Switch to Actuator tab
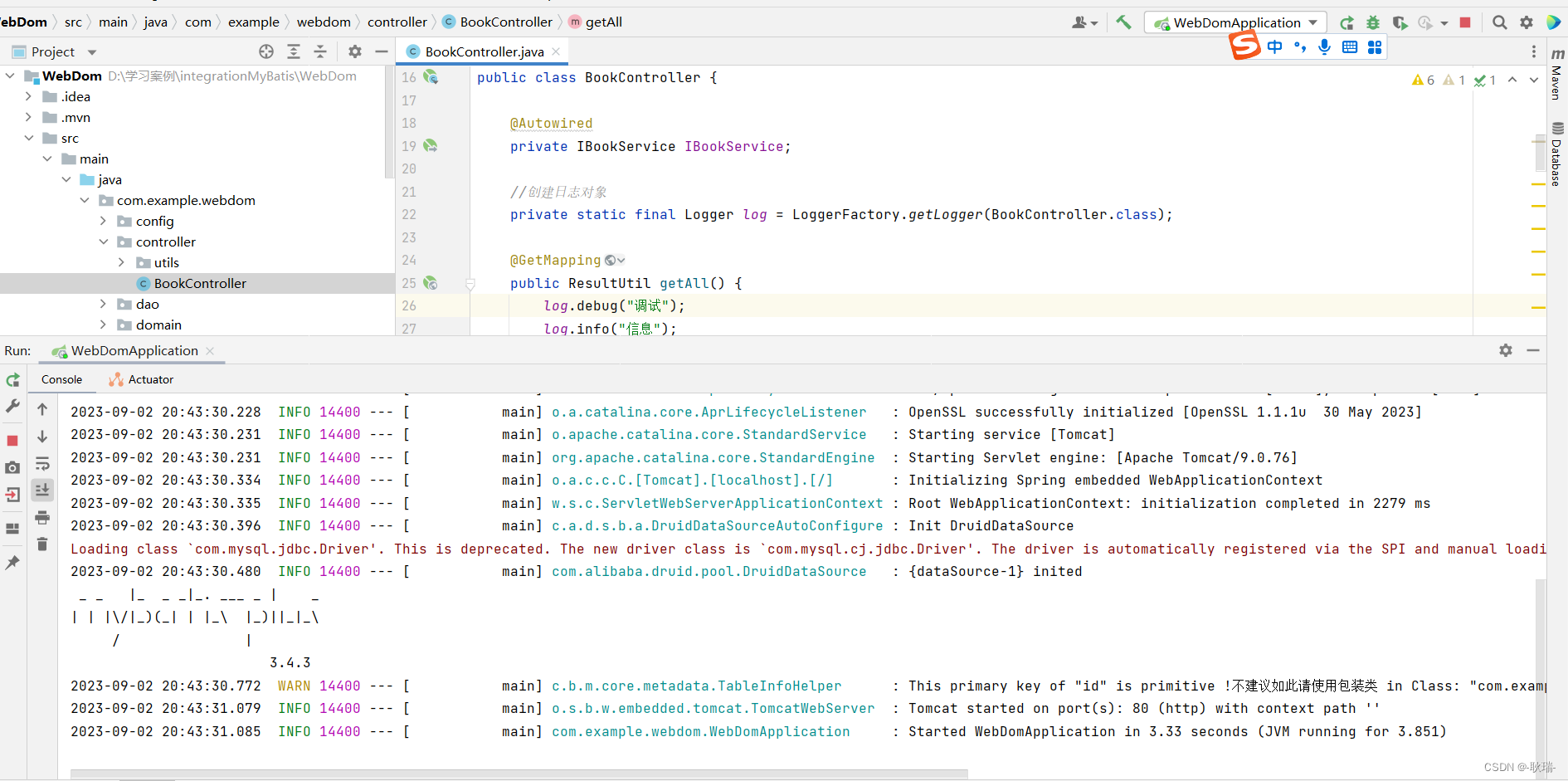Viewport: 1568px width, 781px height. tap(141, 379)
